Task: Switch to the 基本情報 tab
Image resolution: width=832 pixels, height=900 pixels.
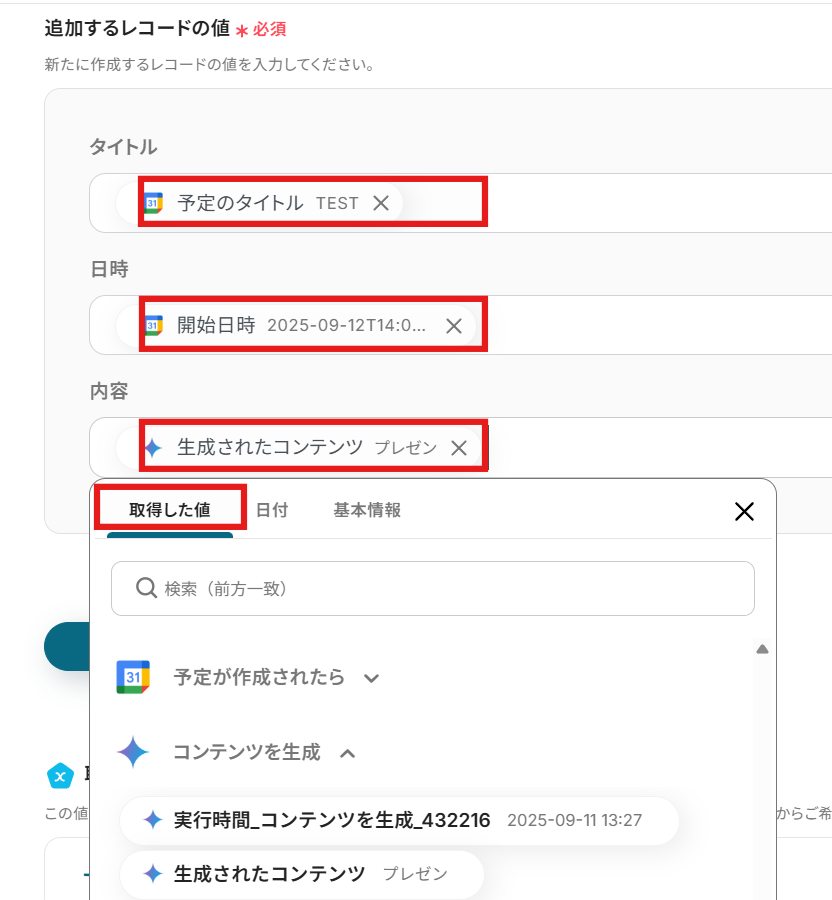Action: tap(367, 510)
